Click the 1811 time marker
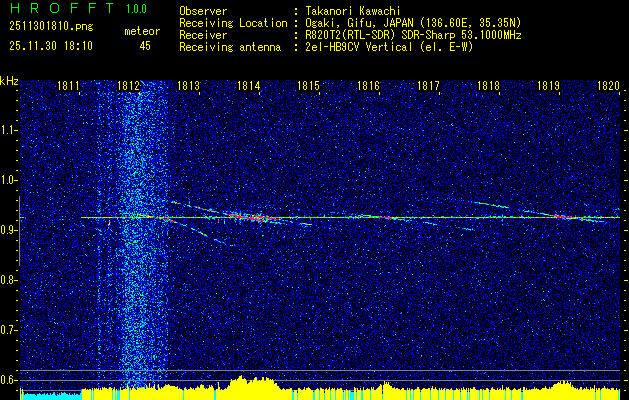 point(68,85)
